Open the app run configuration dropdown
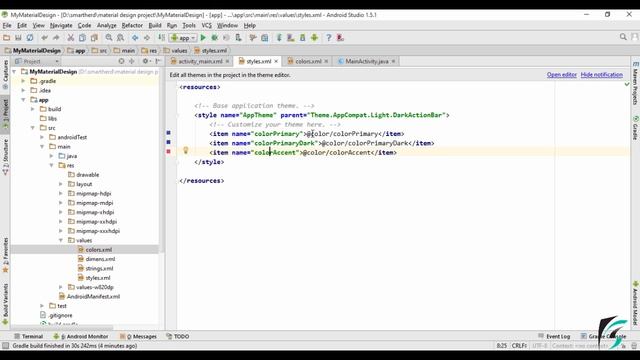 tap(183, 38)
